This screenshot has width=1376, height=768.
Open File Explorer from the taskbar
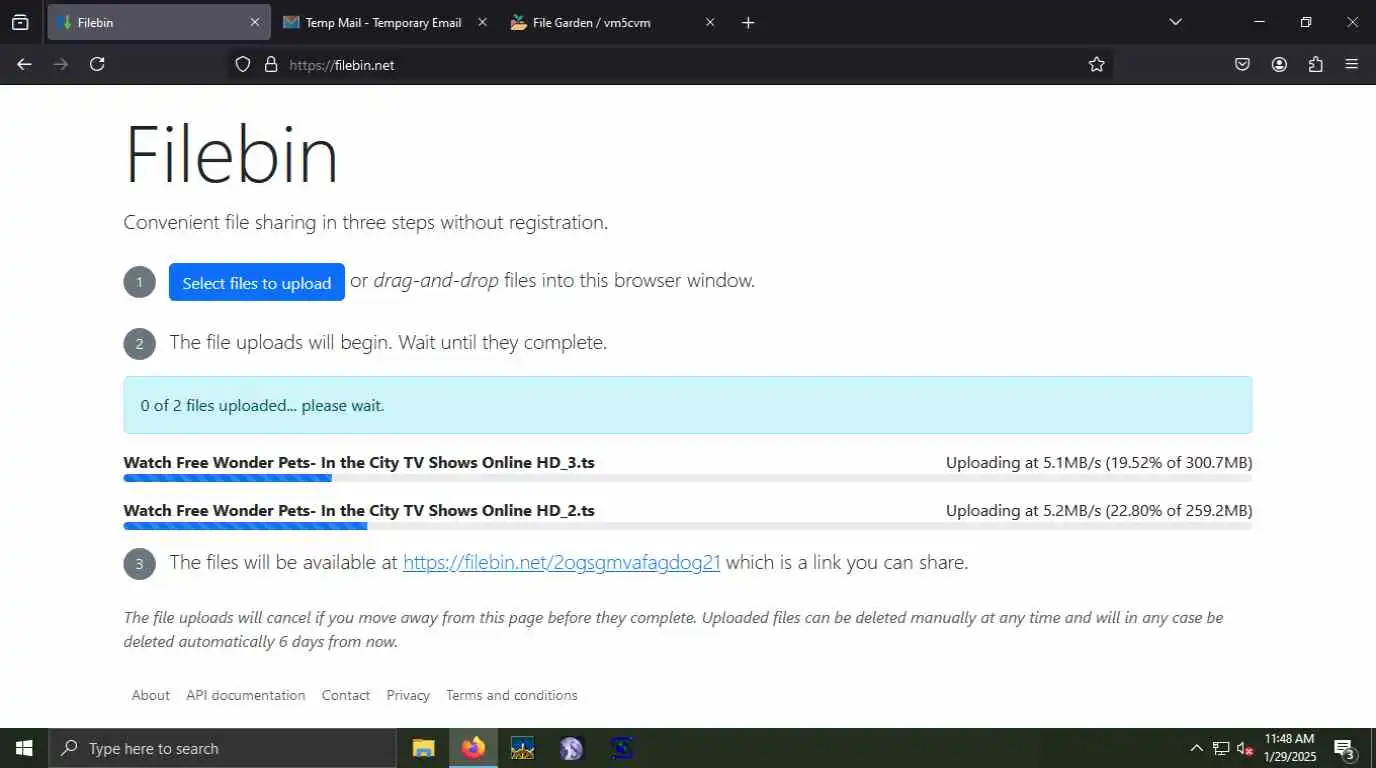[x=424, y=748]
